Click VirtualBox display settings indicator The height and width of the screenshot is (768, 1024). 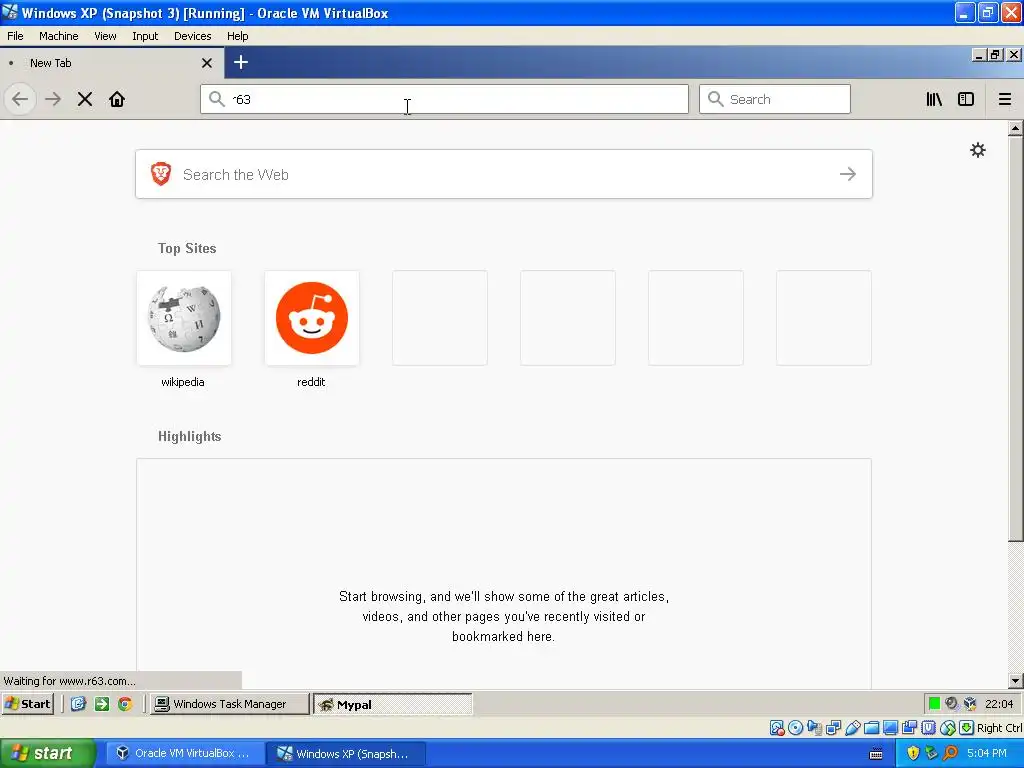tap(890, 728)
